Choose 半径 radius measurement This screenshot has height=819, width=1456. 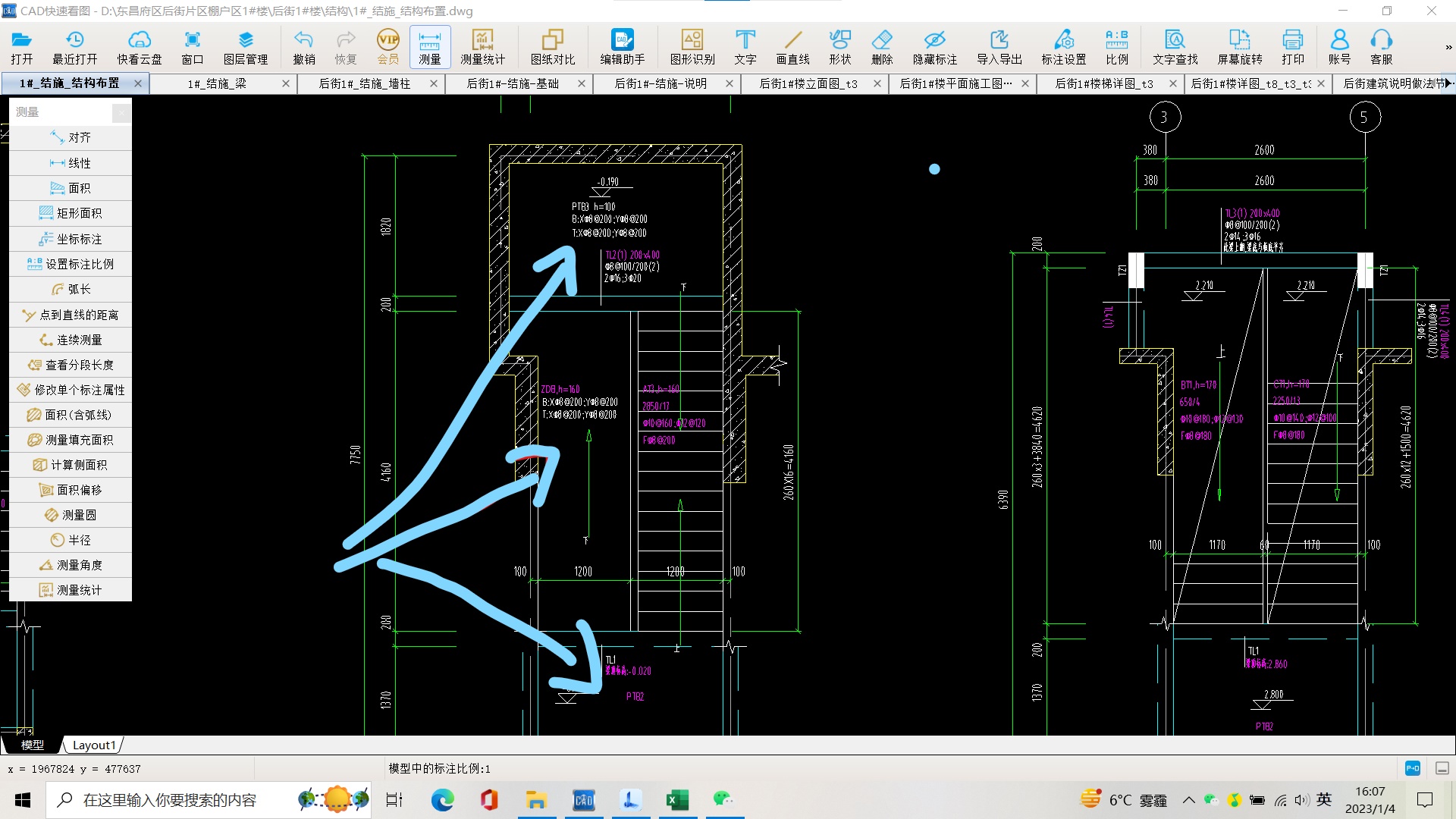coord(71,540)
